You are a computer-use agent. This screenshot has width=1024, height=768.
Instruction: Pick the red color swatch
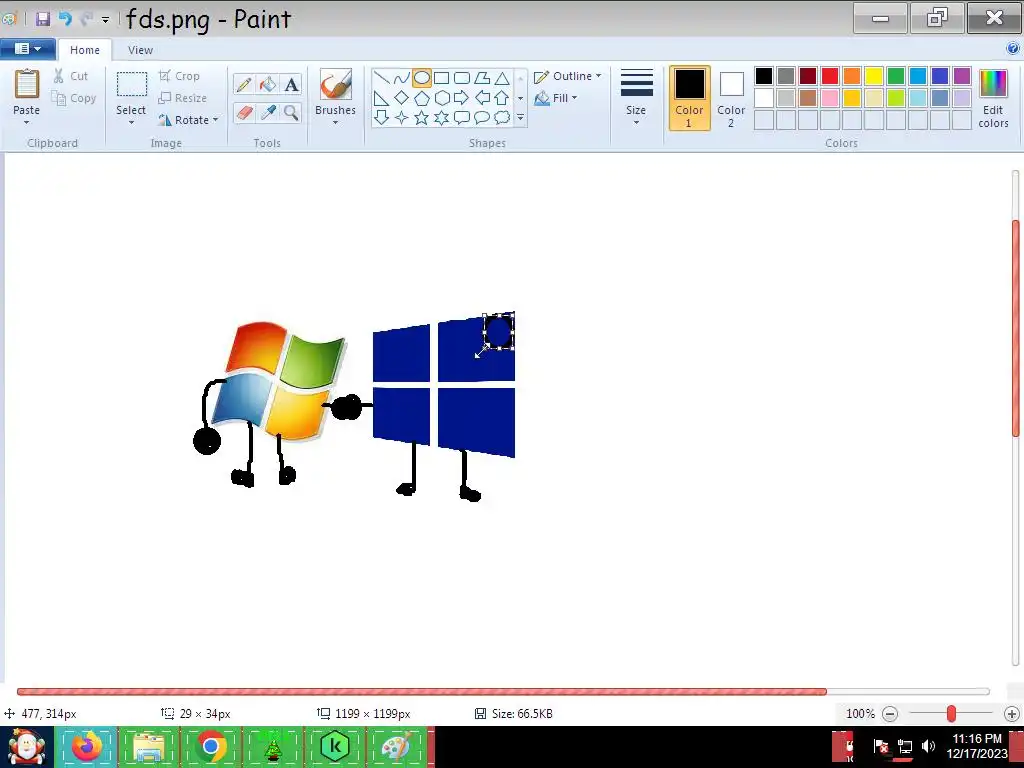click(x=830, y=76)
